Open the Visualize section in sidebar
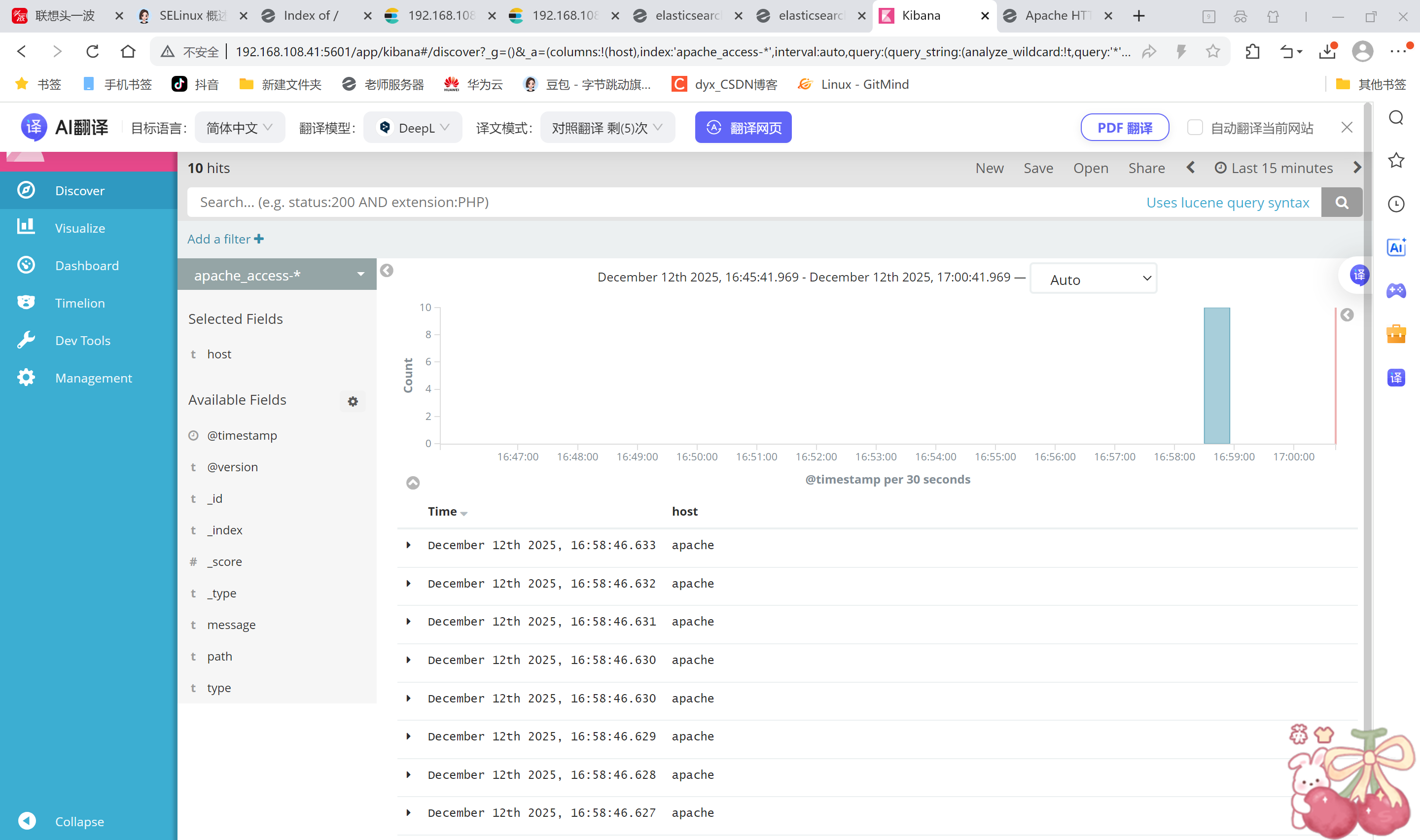This screenshot has height=840, width=1420. pyautogui.click(x=79, y=228)
